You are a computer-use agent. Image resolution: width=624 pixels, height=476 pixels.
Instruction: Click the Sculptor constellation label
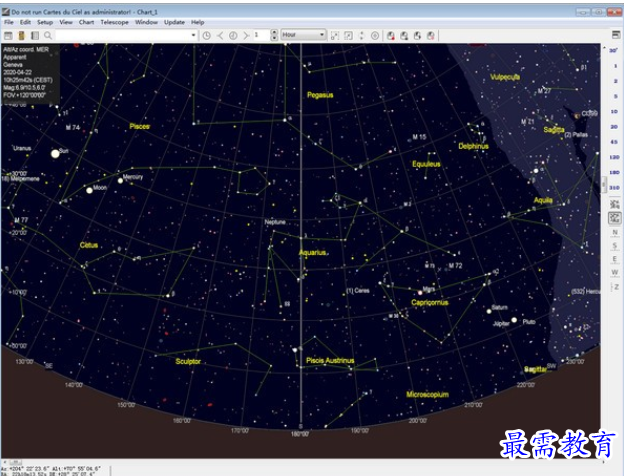188,361
